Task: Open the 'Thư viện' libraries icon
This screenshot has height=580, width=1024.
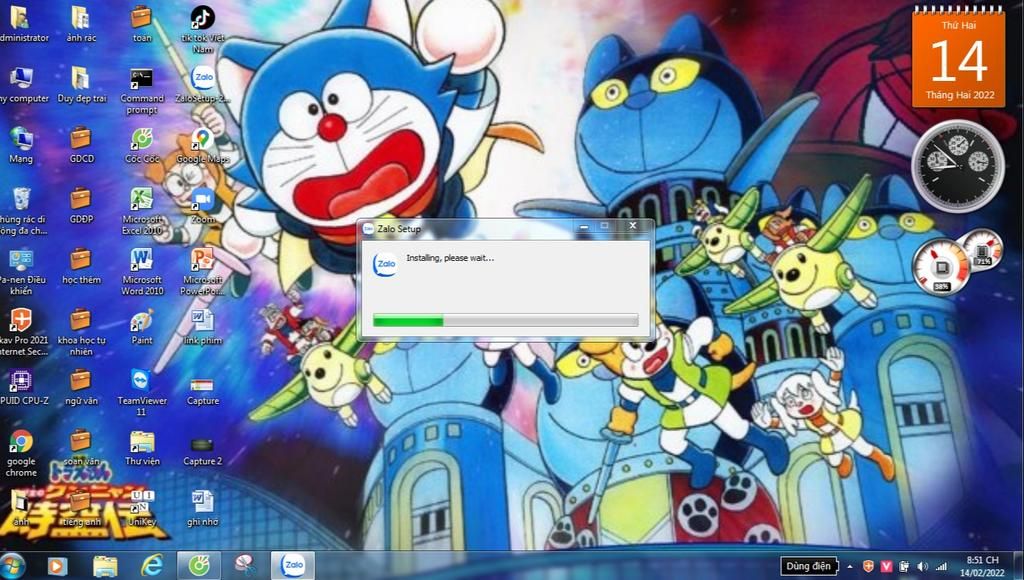Action: pyautogui.click(x=142, y=447)
